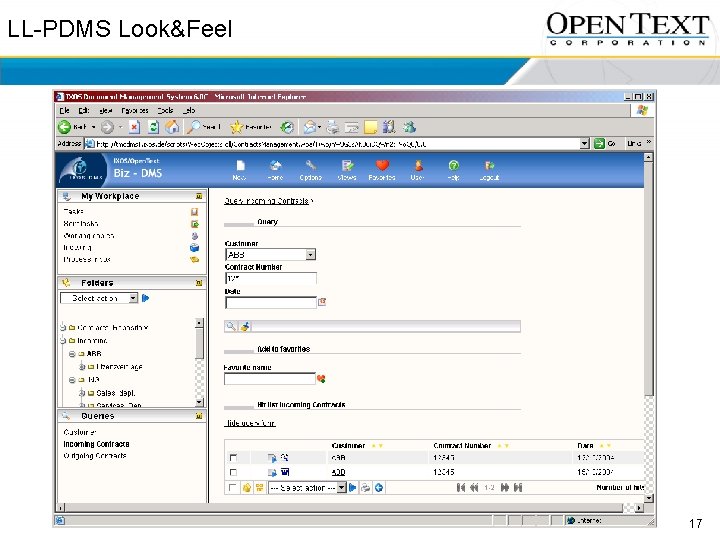Collapse the ABB folder tree node
This screenshot has width=720, height=540.
pyautogui.click(x=72, y=354)
